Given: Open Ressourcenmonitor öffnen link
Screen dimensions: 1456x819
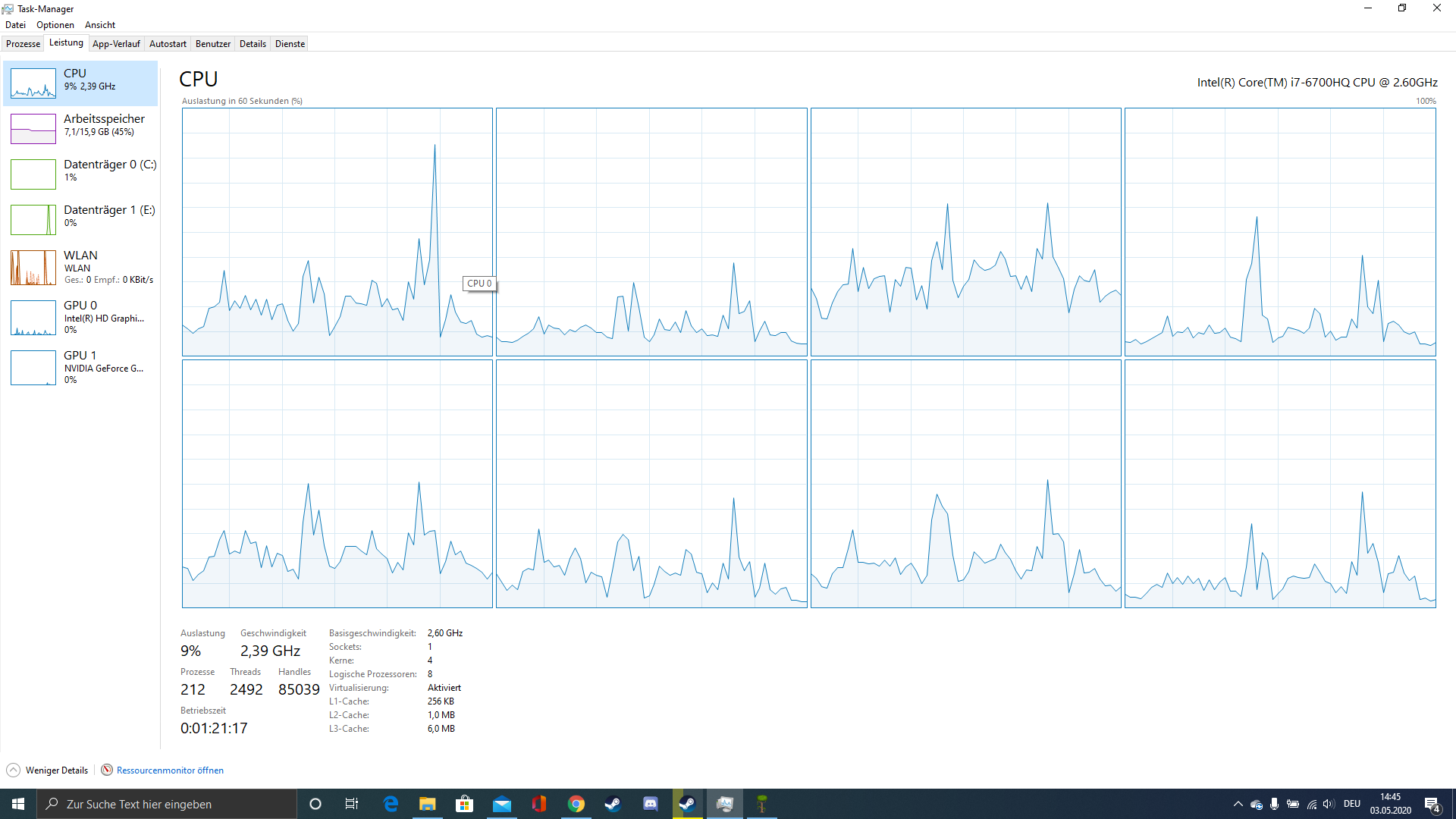Looking at the screenshot, I should 170,770.
